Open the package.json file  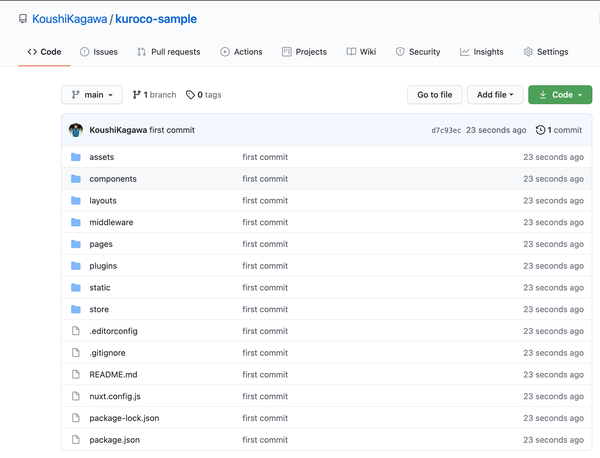(x=114, y=440)
